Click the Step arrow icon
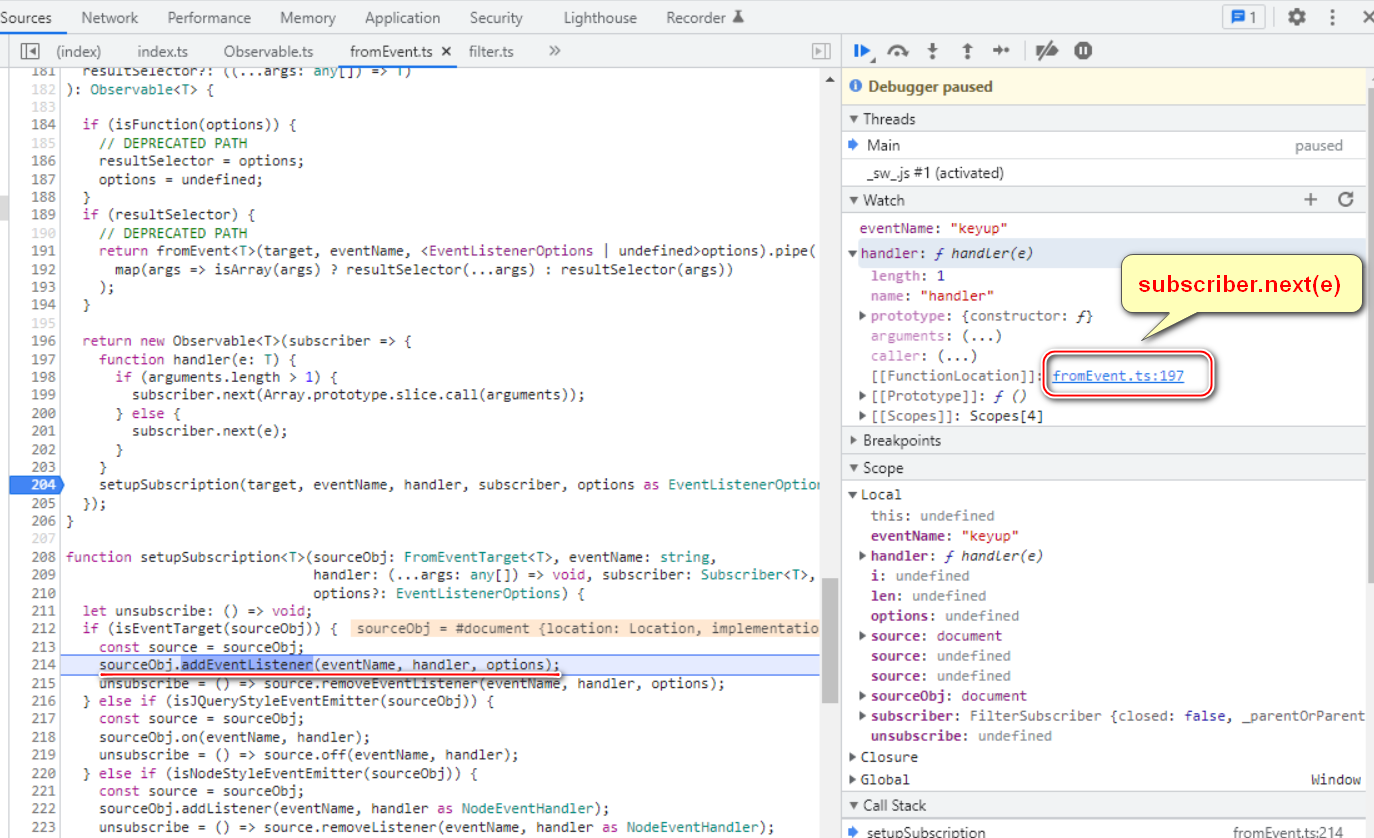The height and width of the screenshot is (838, 1374). click(1001, 51)
